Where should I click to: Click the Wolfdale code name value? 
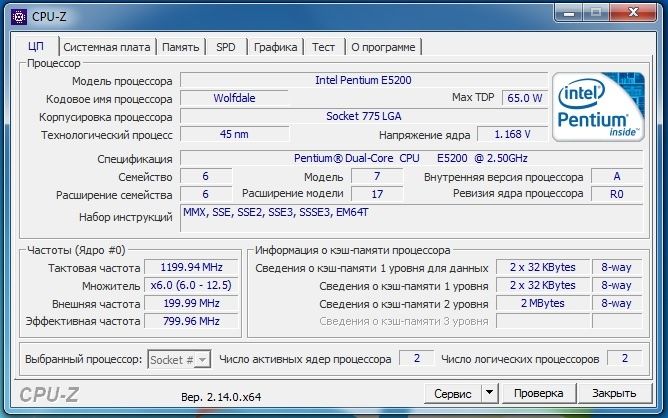(x=234, y=98)
